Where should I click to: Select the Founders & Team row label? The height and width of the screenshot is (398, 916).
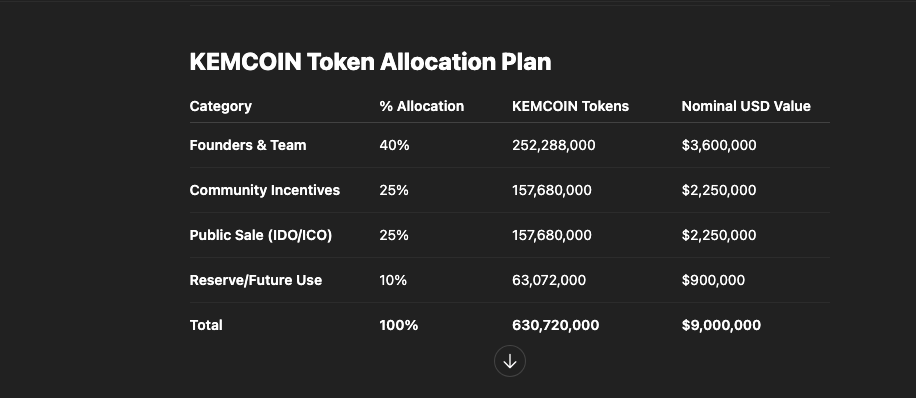tap(248, 145)
